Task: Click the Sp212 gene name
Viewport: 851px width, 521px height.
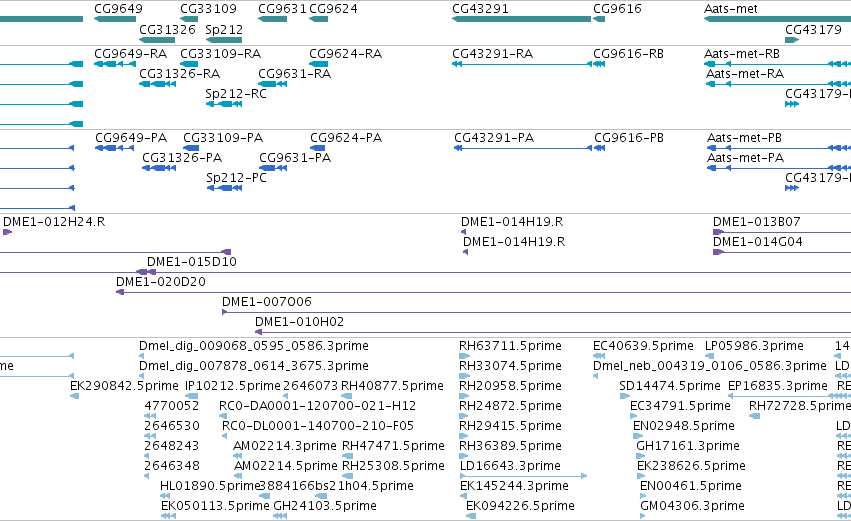Action: pyautogui.click(x=224, y=30)
